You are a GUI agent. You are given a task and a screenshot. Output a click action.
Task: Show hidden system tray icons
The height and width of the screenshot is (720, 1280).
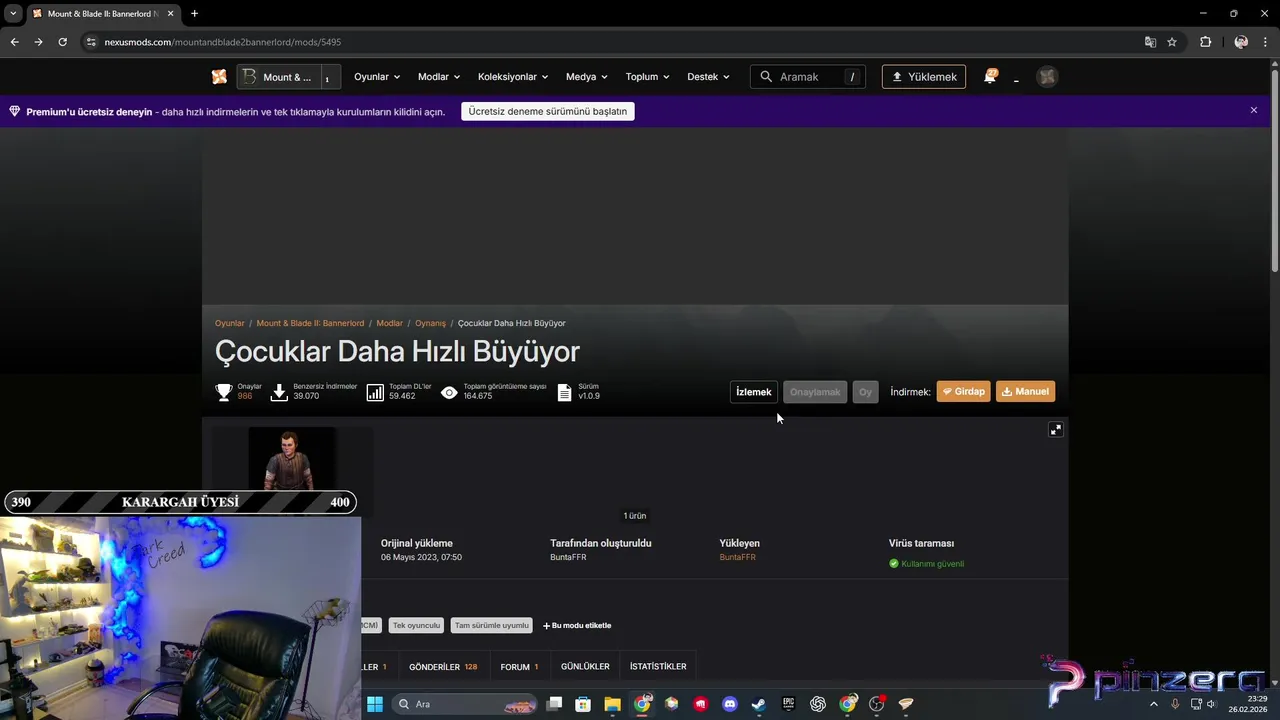1153,704
